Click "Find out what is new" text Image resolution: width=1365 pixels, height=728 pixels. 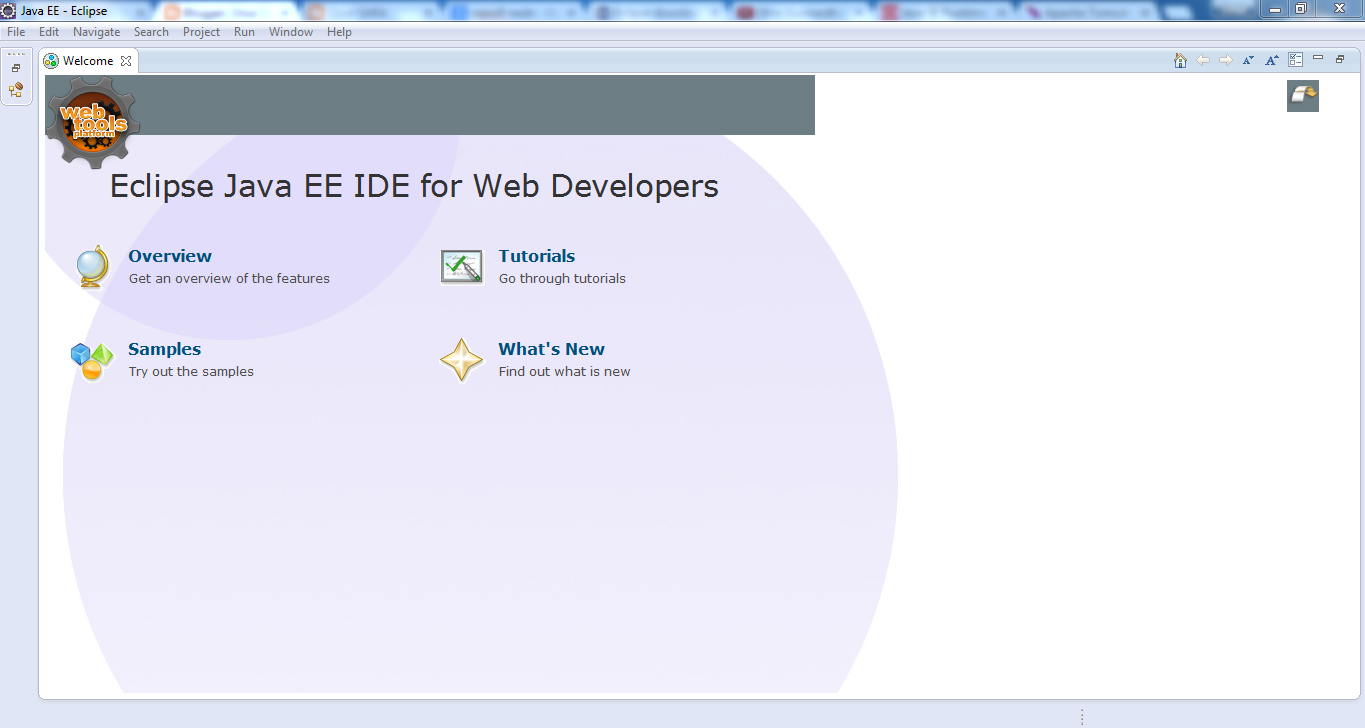click(x=564, y=372)
